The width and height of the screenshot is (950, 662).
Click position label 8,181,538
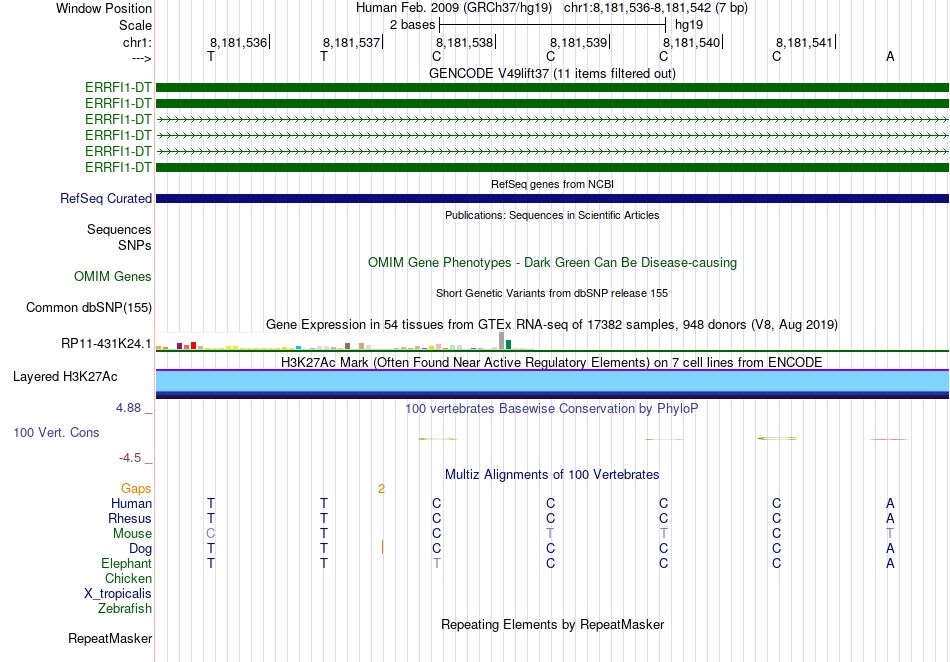(x=465, y=42)
